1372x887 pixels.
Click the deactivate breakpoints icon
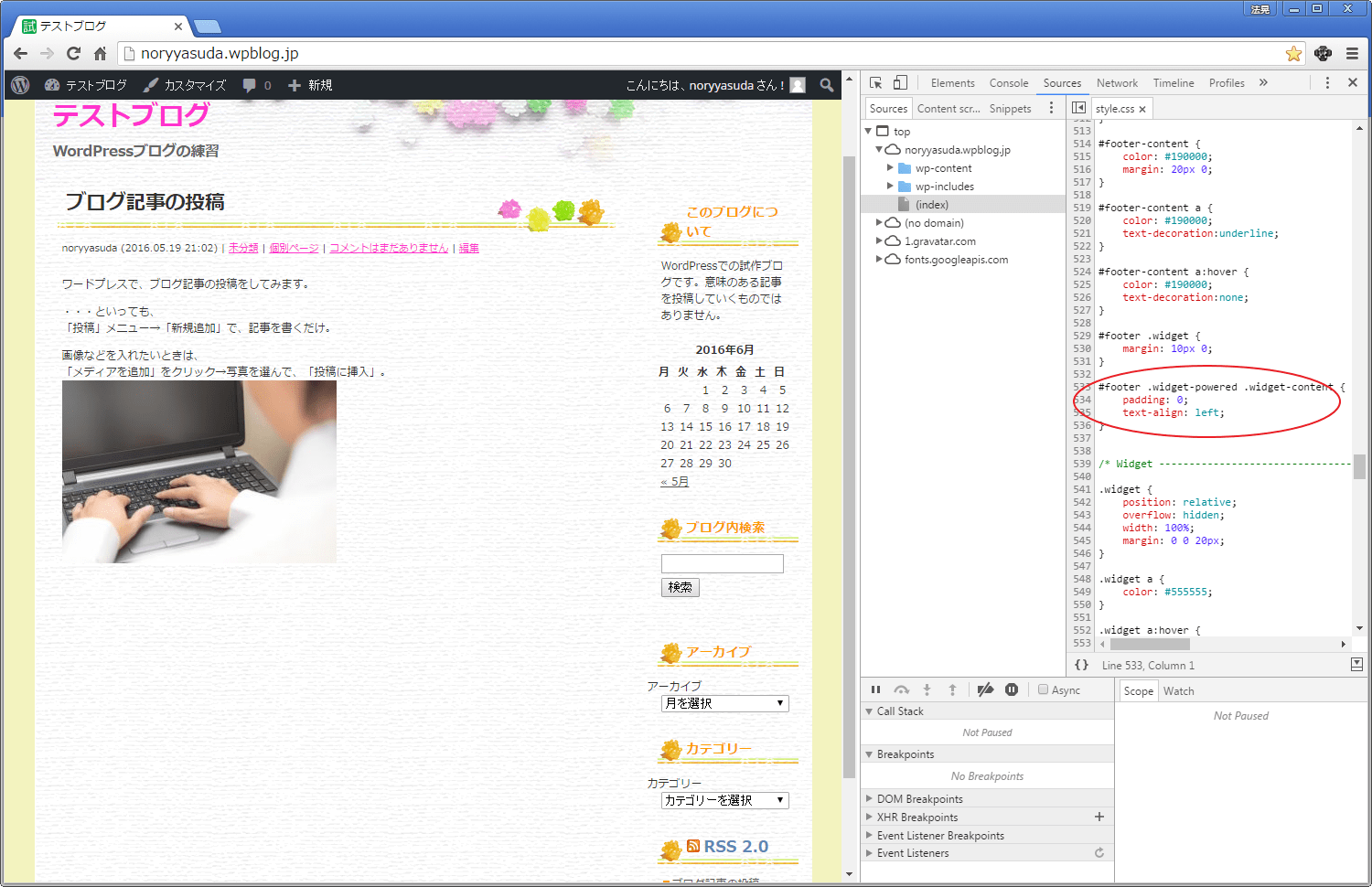[x=985, y=689]
